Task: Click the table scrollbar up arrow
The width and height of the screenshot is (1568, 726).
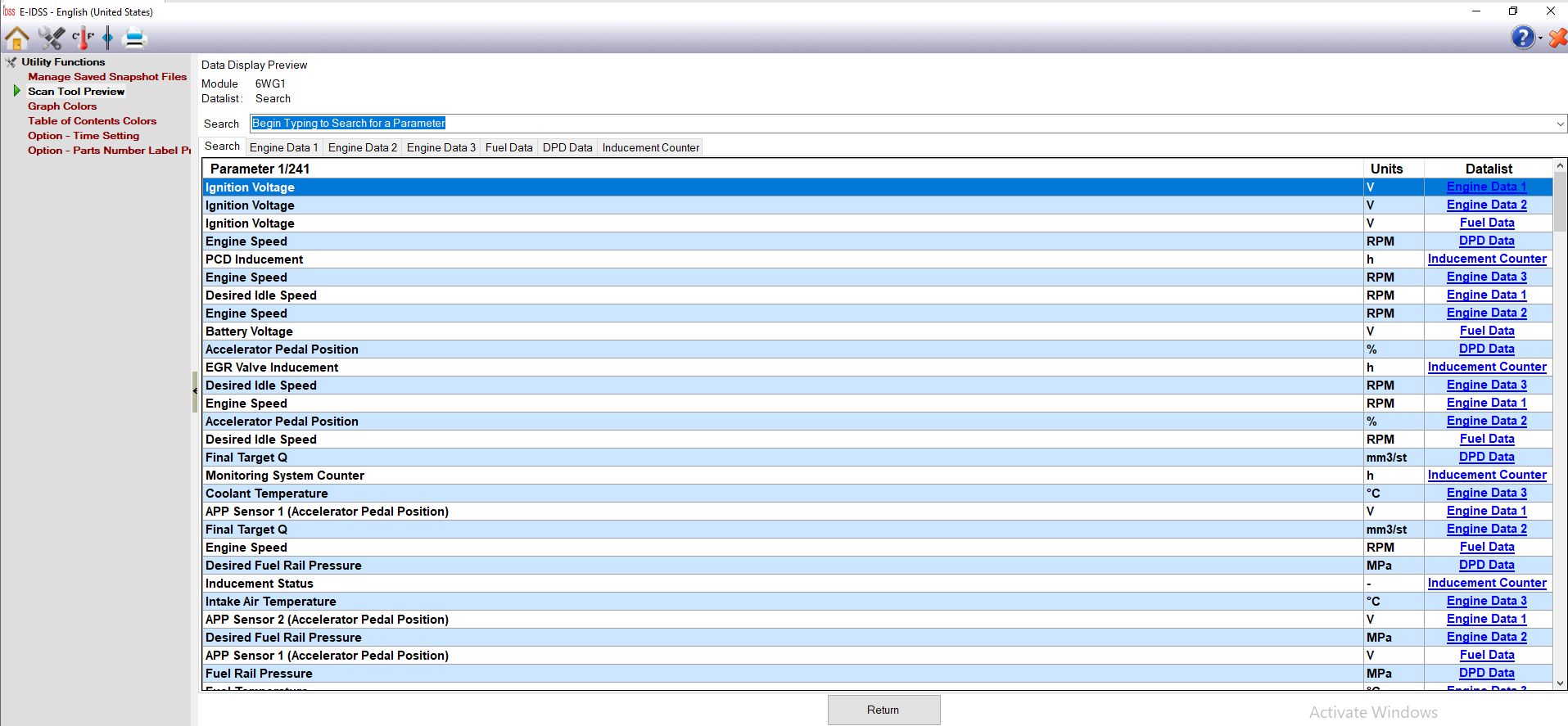Action: [1560, 166]
